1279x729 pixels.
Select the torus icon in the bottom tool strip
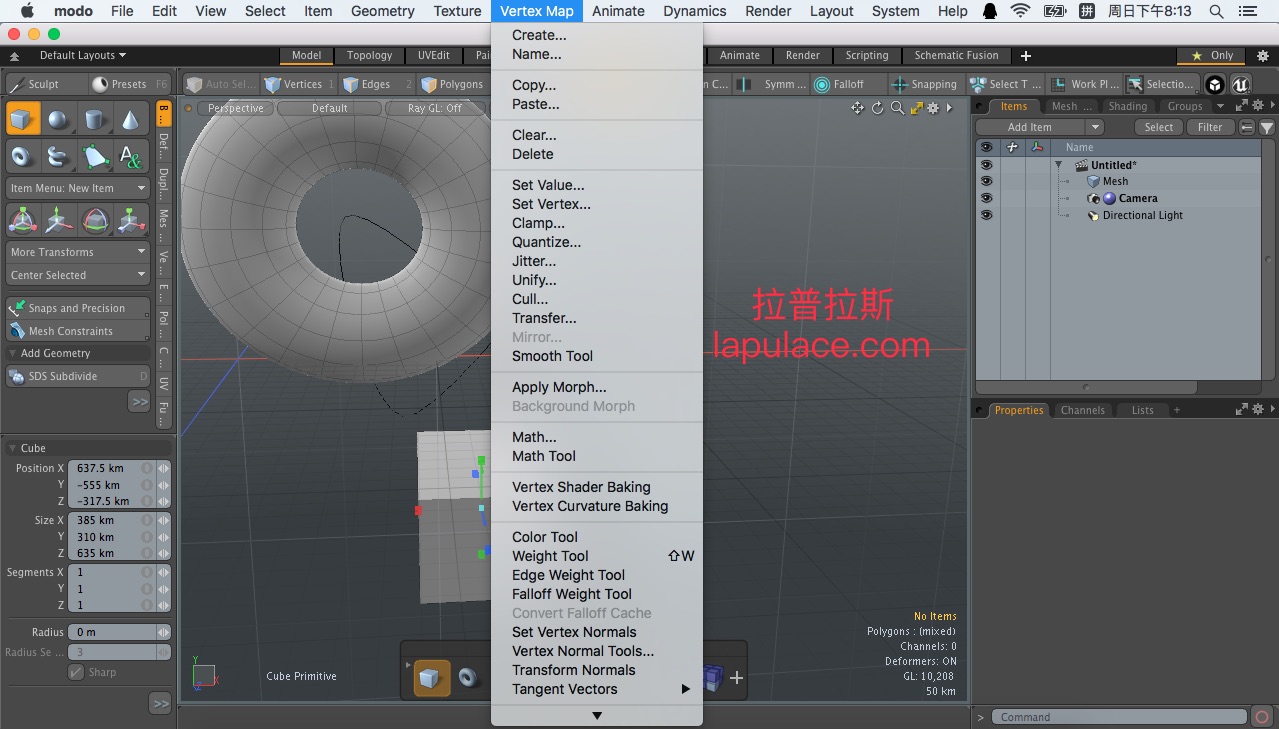click(467, 678)
